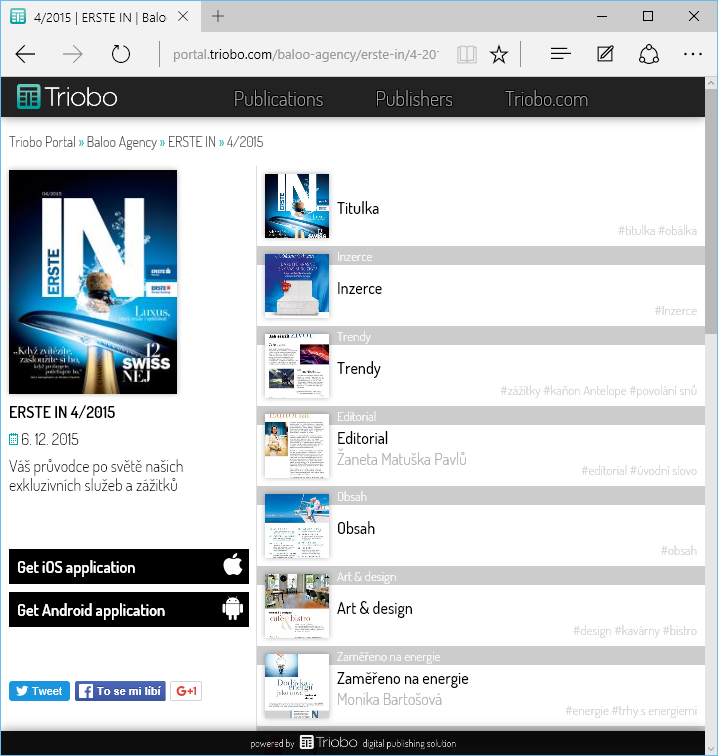Click the Trendy article thumbnail

[297, 365]
